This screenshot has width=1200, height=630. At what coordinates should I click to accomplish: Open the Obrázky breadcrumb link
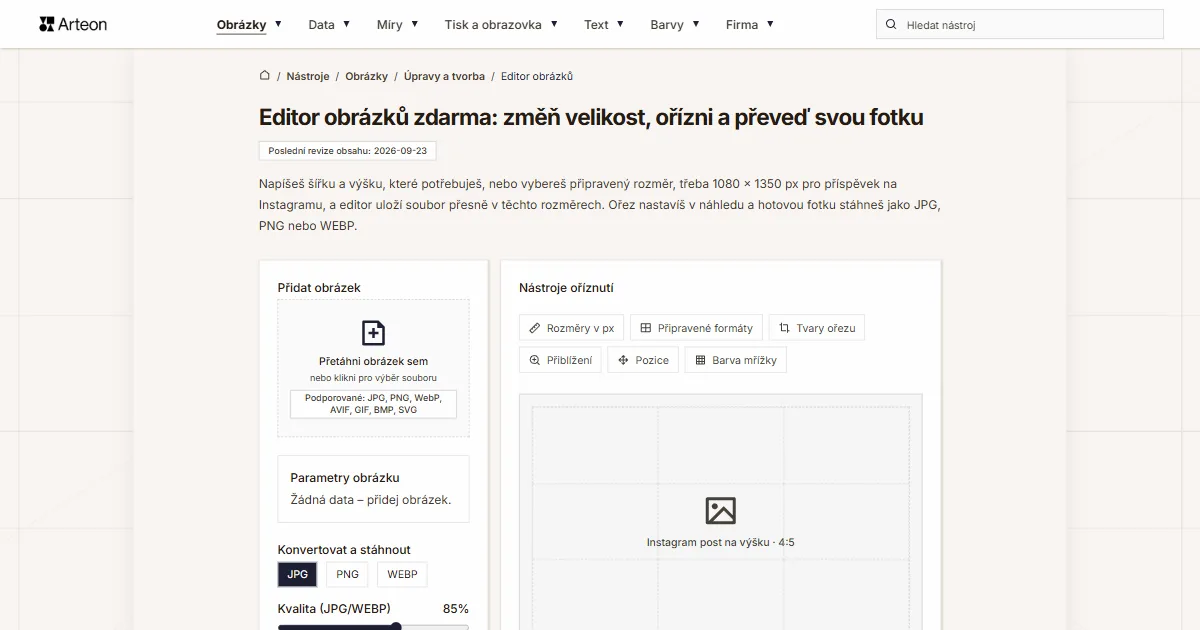pyautogui.click(x=367, y=76)
